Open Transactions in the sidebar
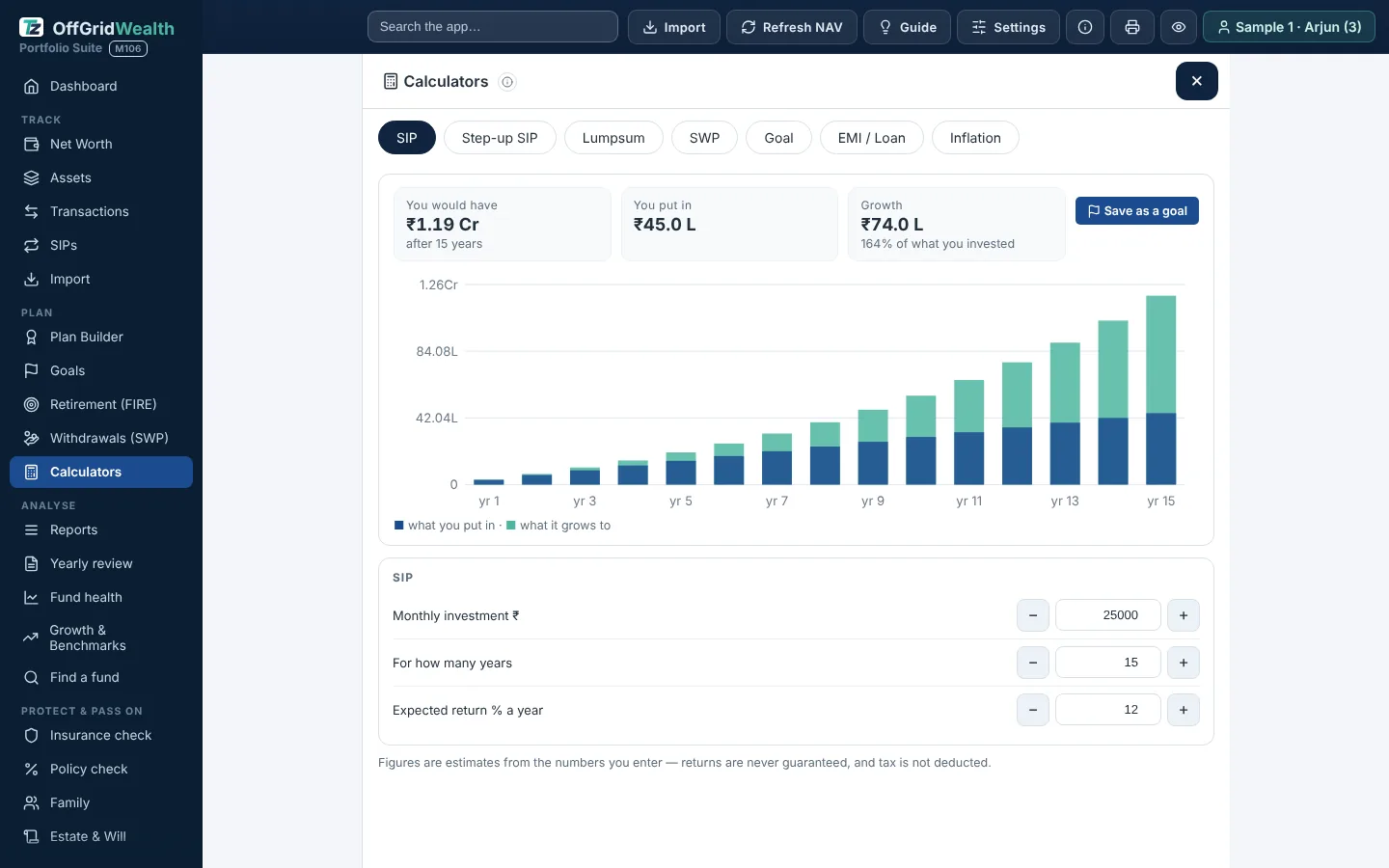The image size is (1389, 868). (101, 211)
